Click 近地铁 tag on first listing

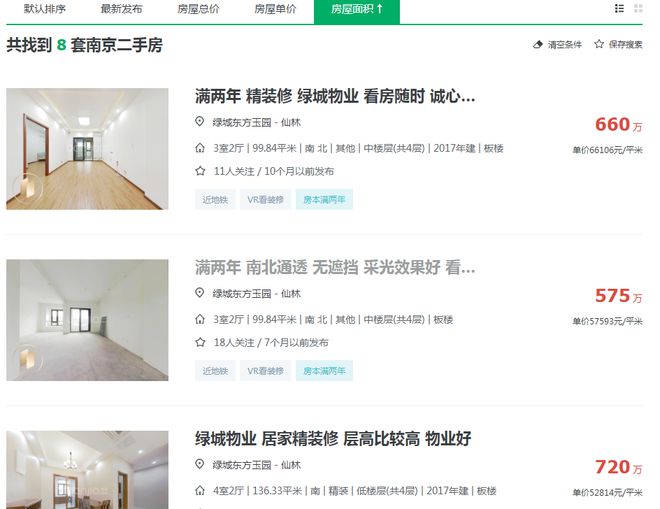tap(215, 200)
